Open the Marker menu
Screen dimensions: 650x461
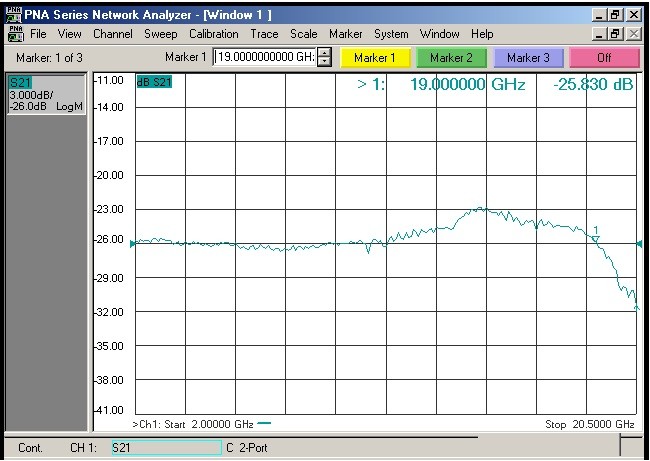point(346,34)
